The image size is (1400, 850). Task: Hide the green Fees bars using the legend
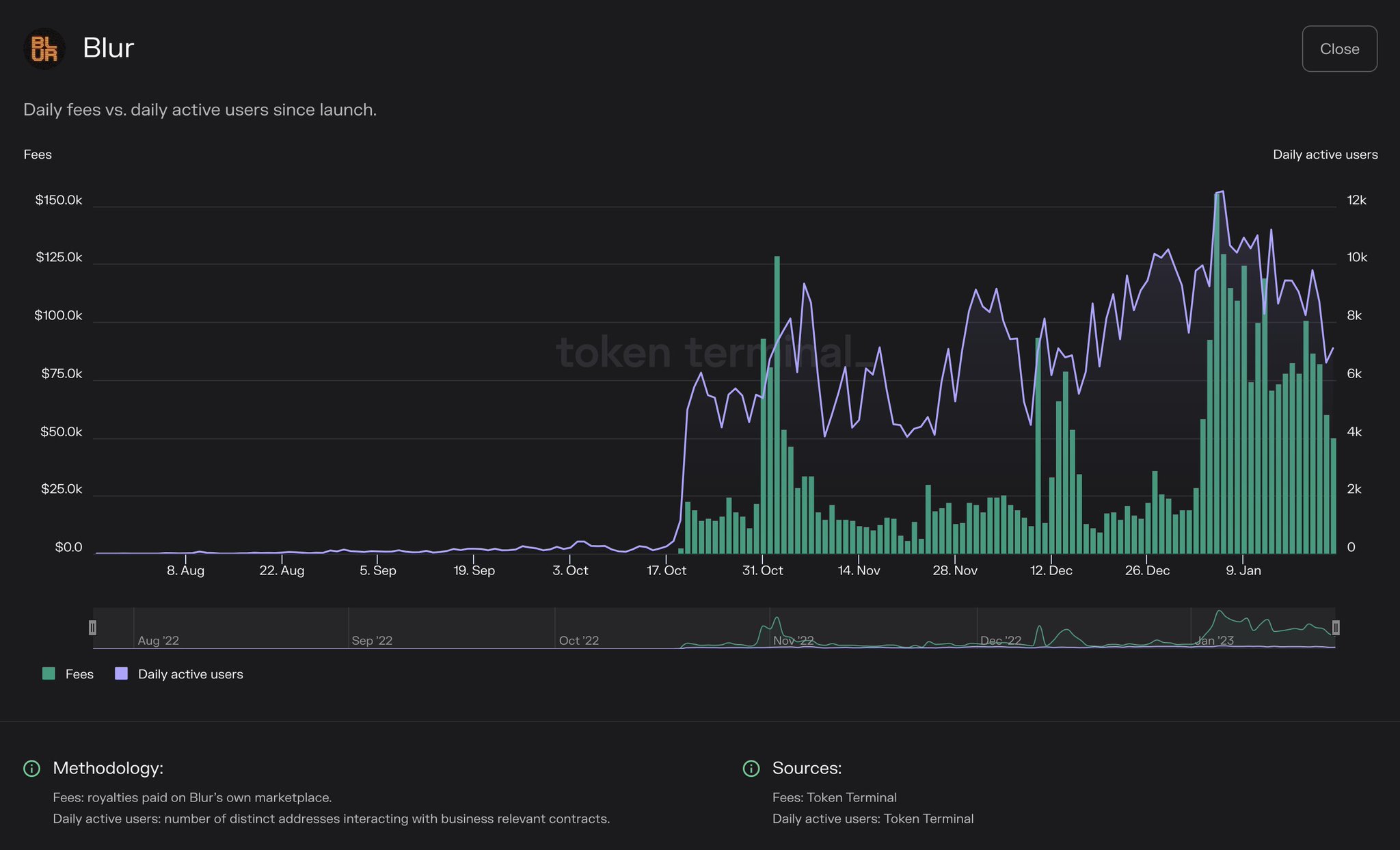tap(68, 674)
